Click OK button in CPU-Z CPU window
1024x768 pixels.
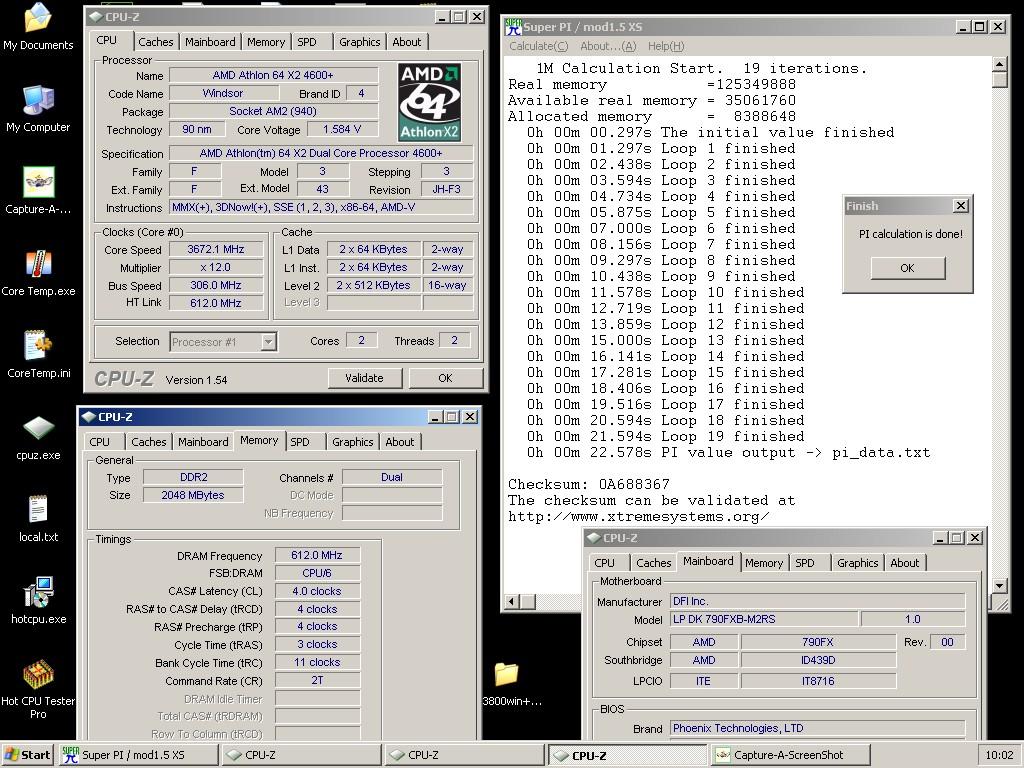445,378
